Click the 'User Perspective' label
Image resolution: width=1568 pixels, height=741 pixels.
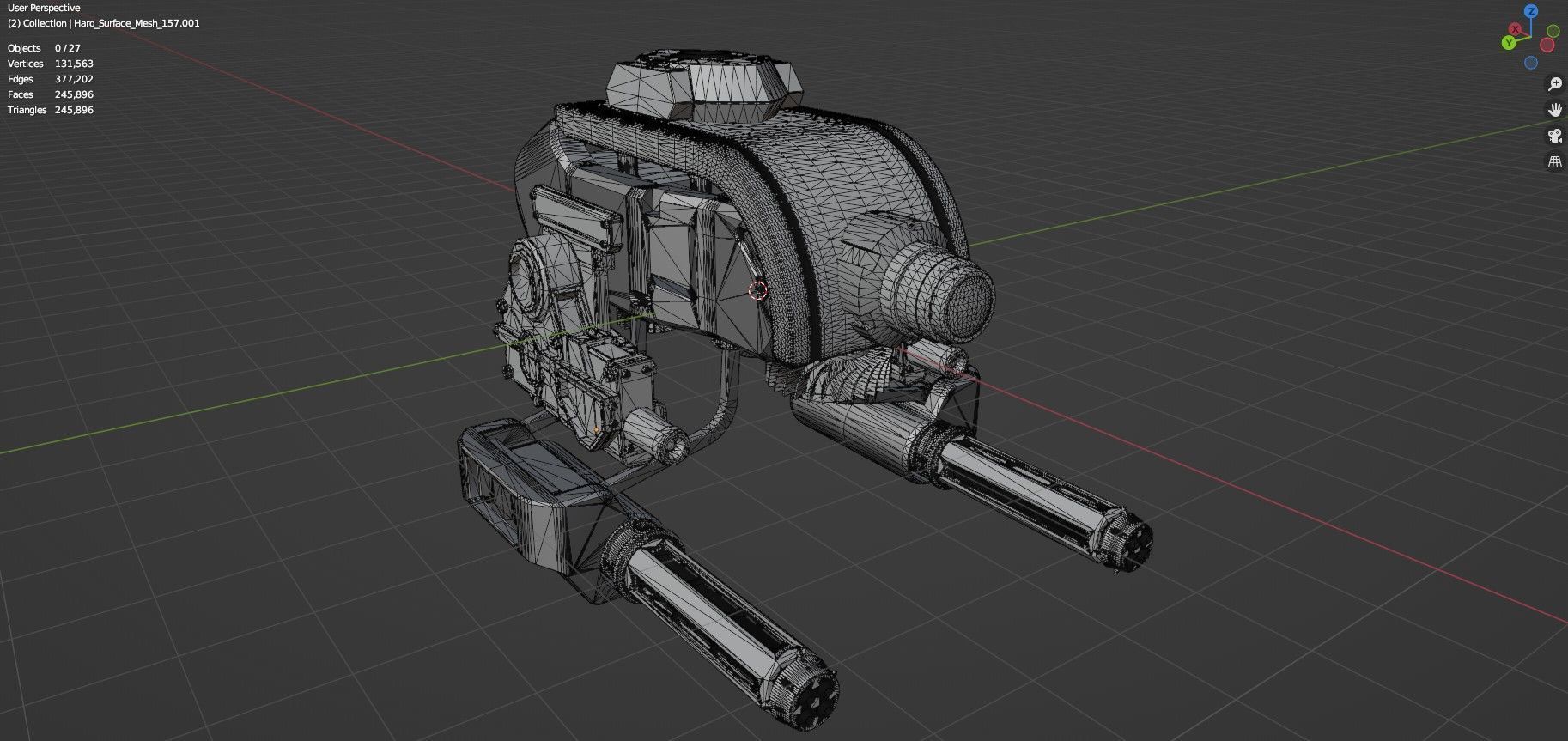pos(44,8)
